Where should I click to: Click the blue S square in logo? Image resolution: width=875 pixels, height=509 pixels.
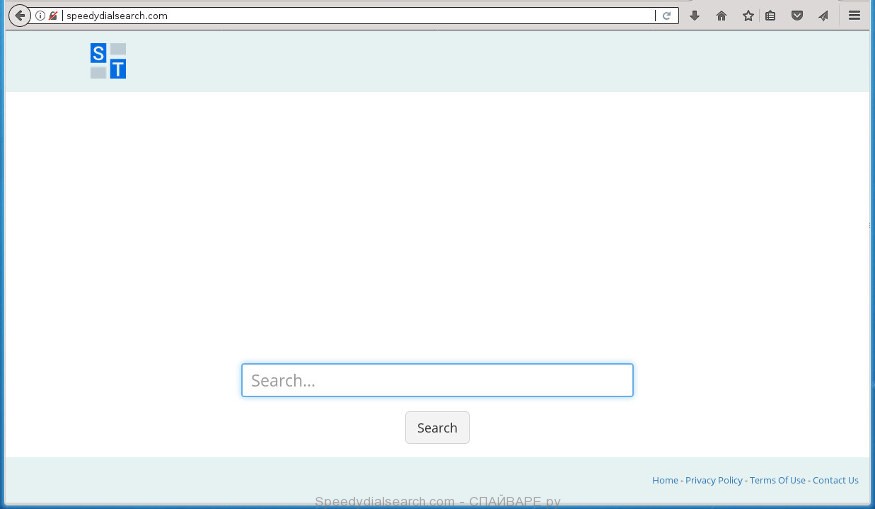(x=98, y=52)
